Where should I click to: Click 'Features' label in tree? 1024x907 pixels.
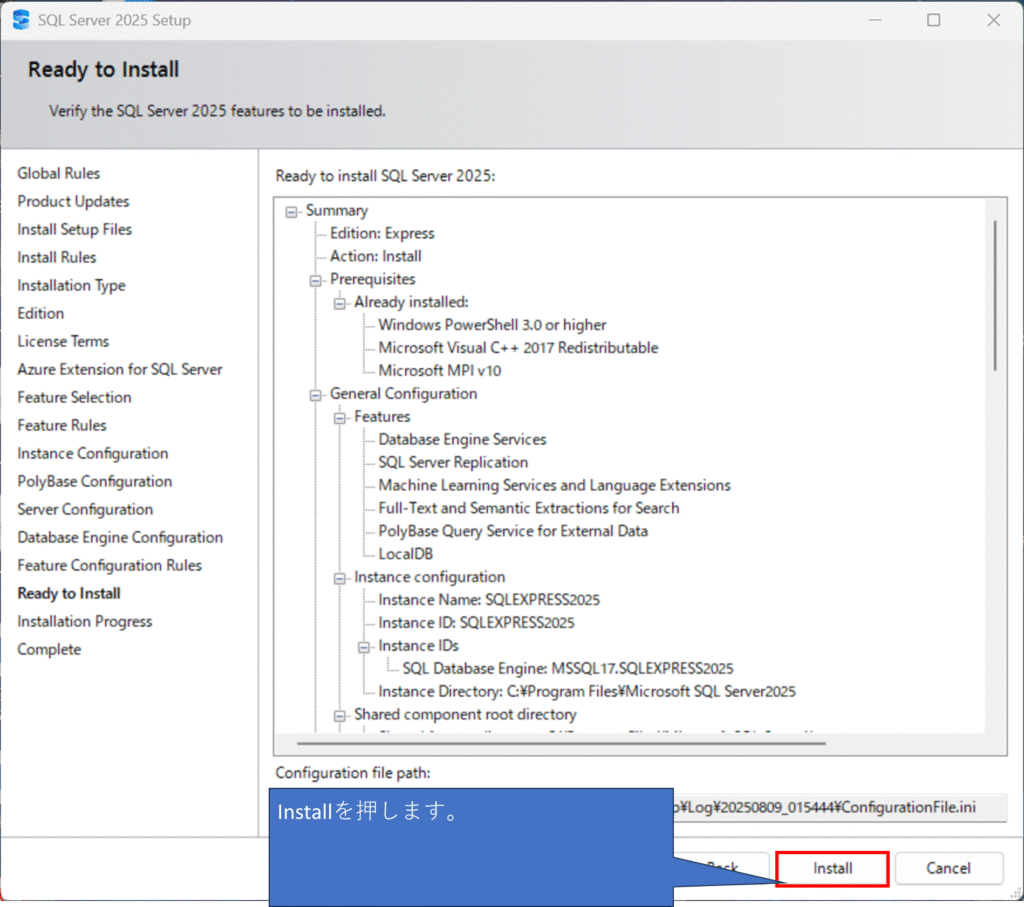[x=382, y=417]
